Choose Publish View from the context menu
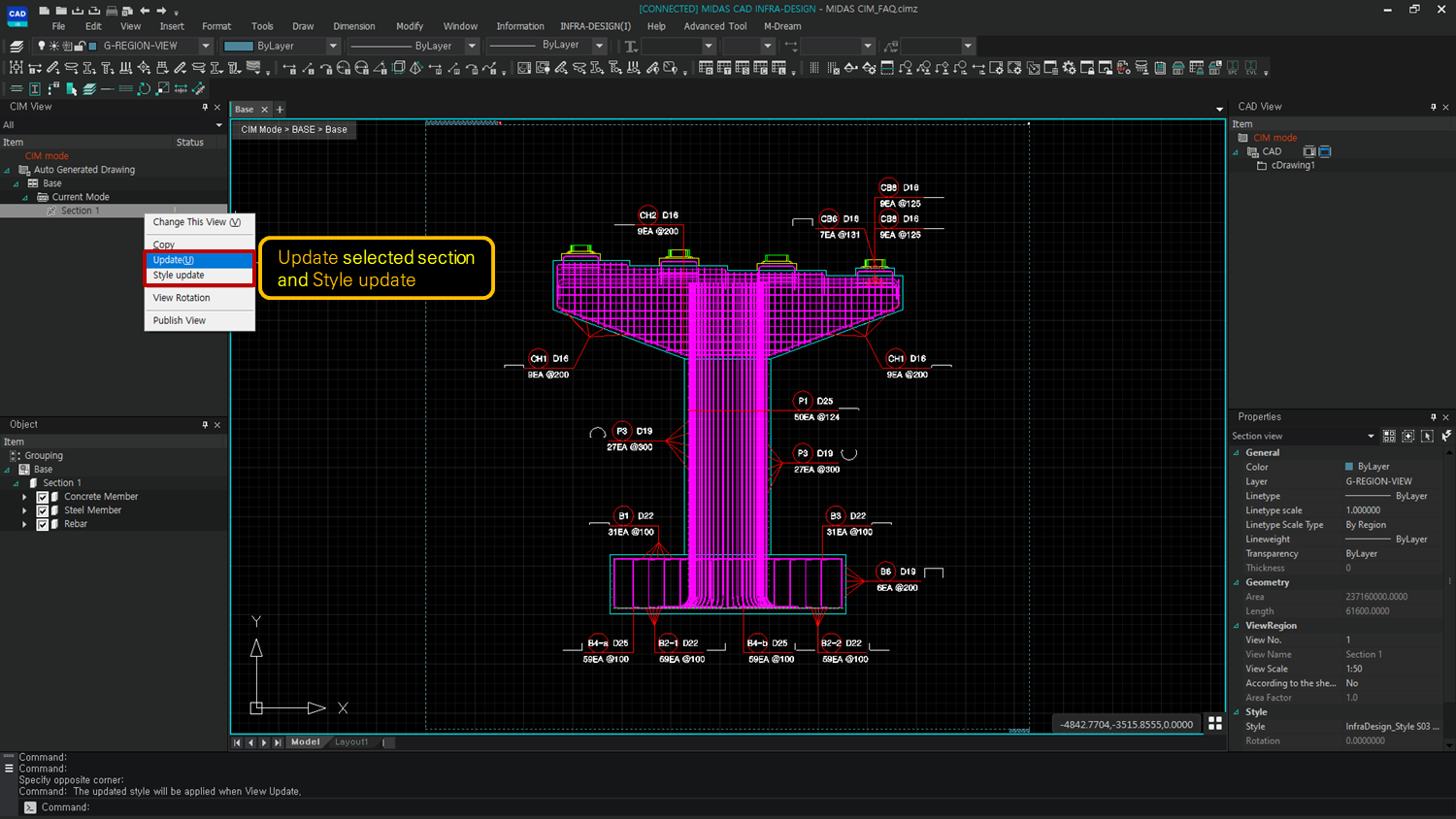The width and height of the screenshot is (1456, 819). [179, 320]
